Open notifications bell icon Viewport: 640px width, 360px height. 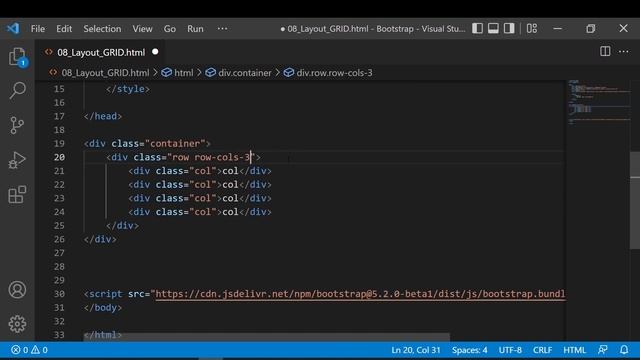tap(624, 350)
